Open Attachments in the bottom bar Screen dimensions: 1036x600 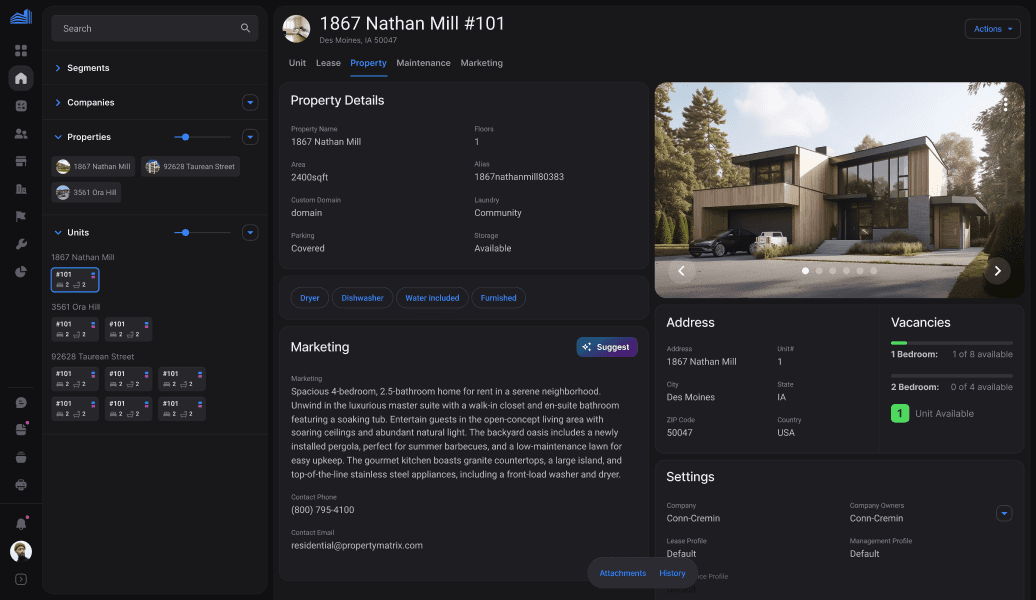tap(622, 573)
